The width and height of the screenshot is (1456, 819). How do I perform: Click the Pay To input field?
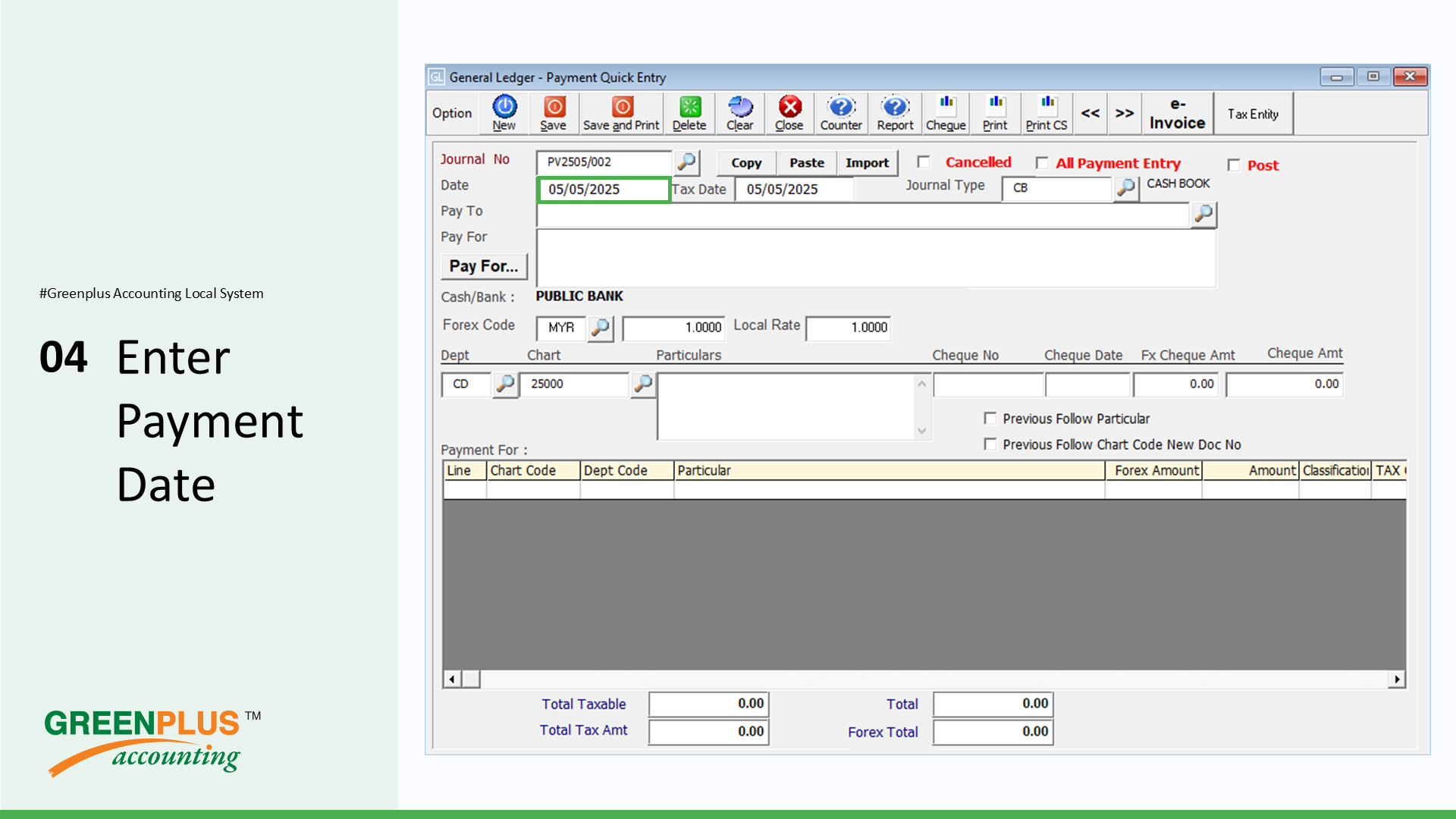(x=863, y=215)
